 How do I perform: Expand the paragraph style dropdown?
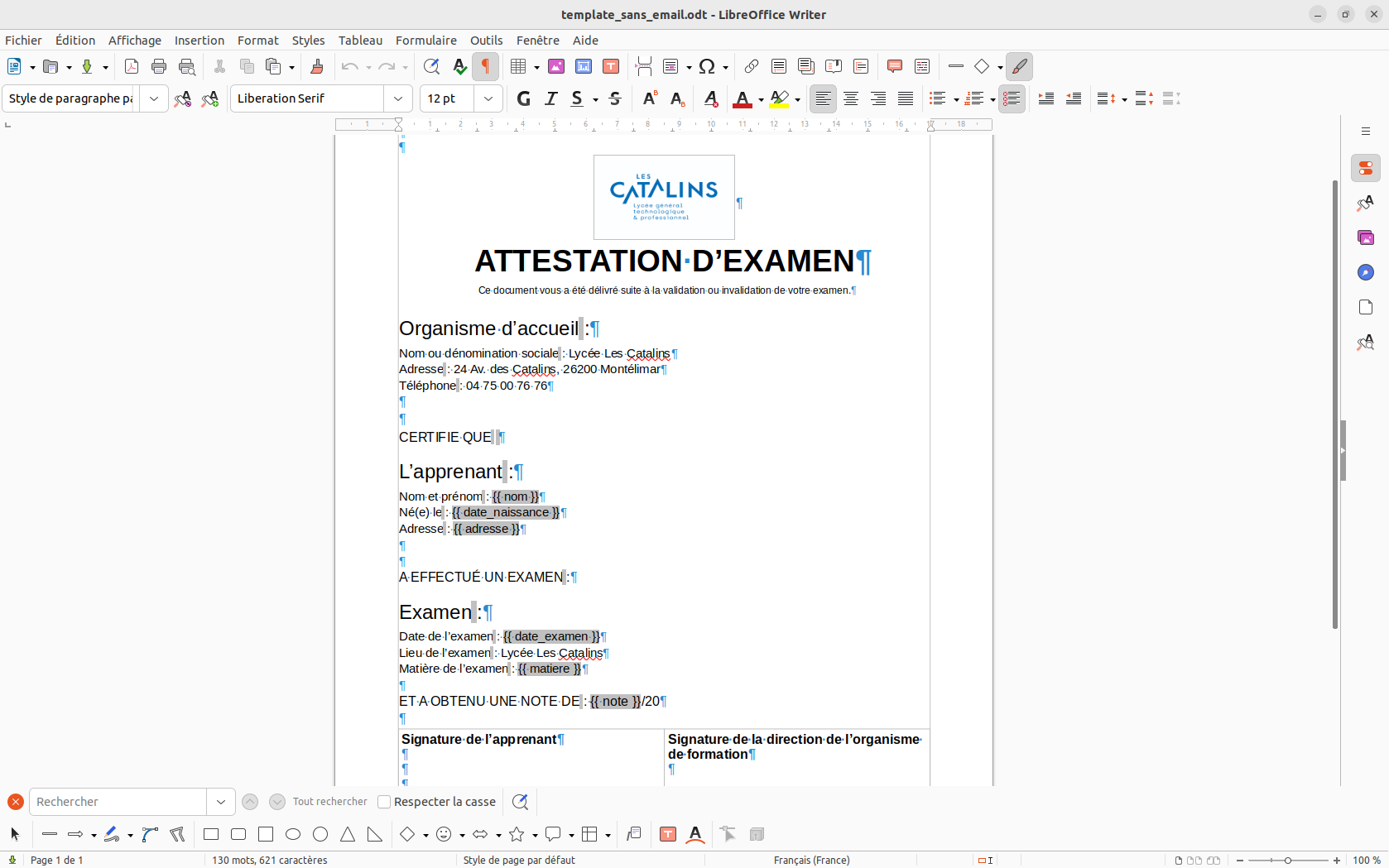point(154,98)
